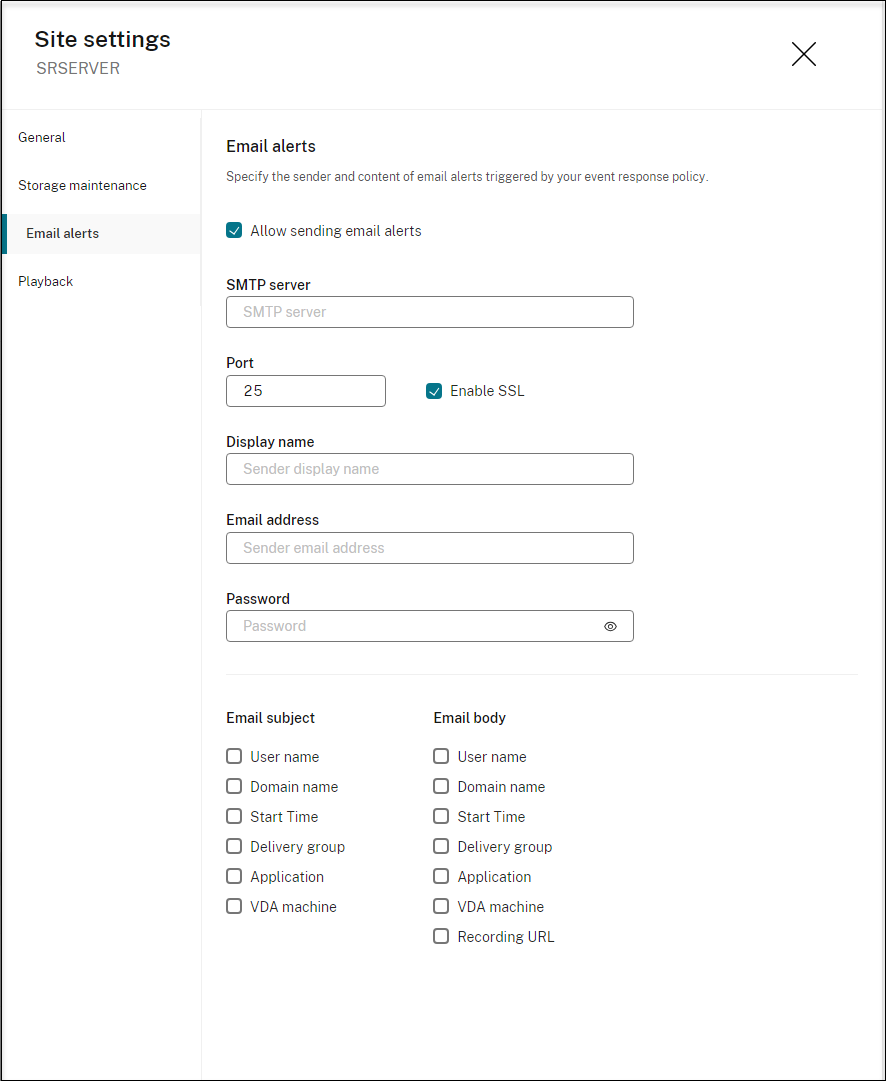Click the SMTP server input field

pos(430,312)
